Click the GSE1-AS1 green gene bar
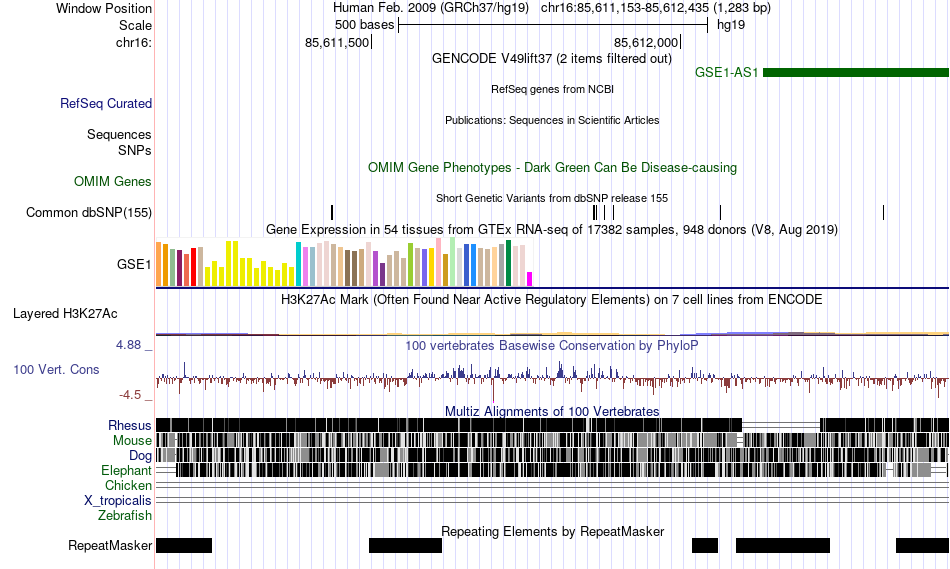The image size is (950, 569). (856, 73)
